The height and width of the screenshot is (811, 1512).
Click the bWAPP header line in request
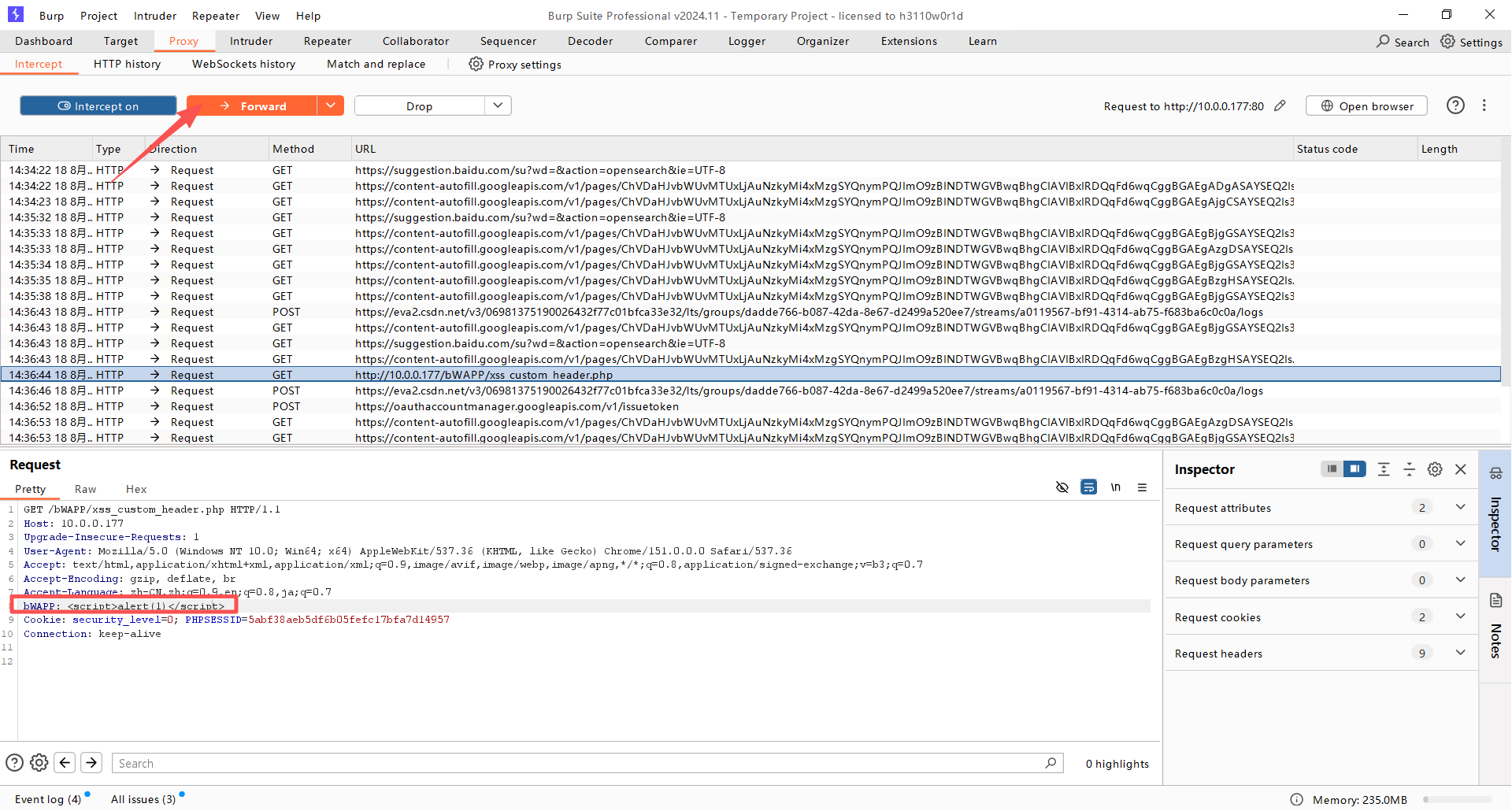pyautogui.click(x=124, y=605)
